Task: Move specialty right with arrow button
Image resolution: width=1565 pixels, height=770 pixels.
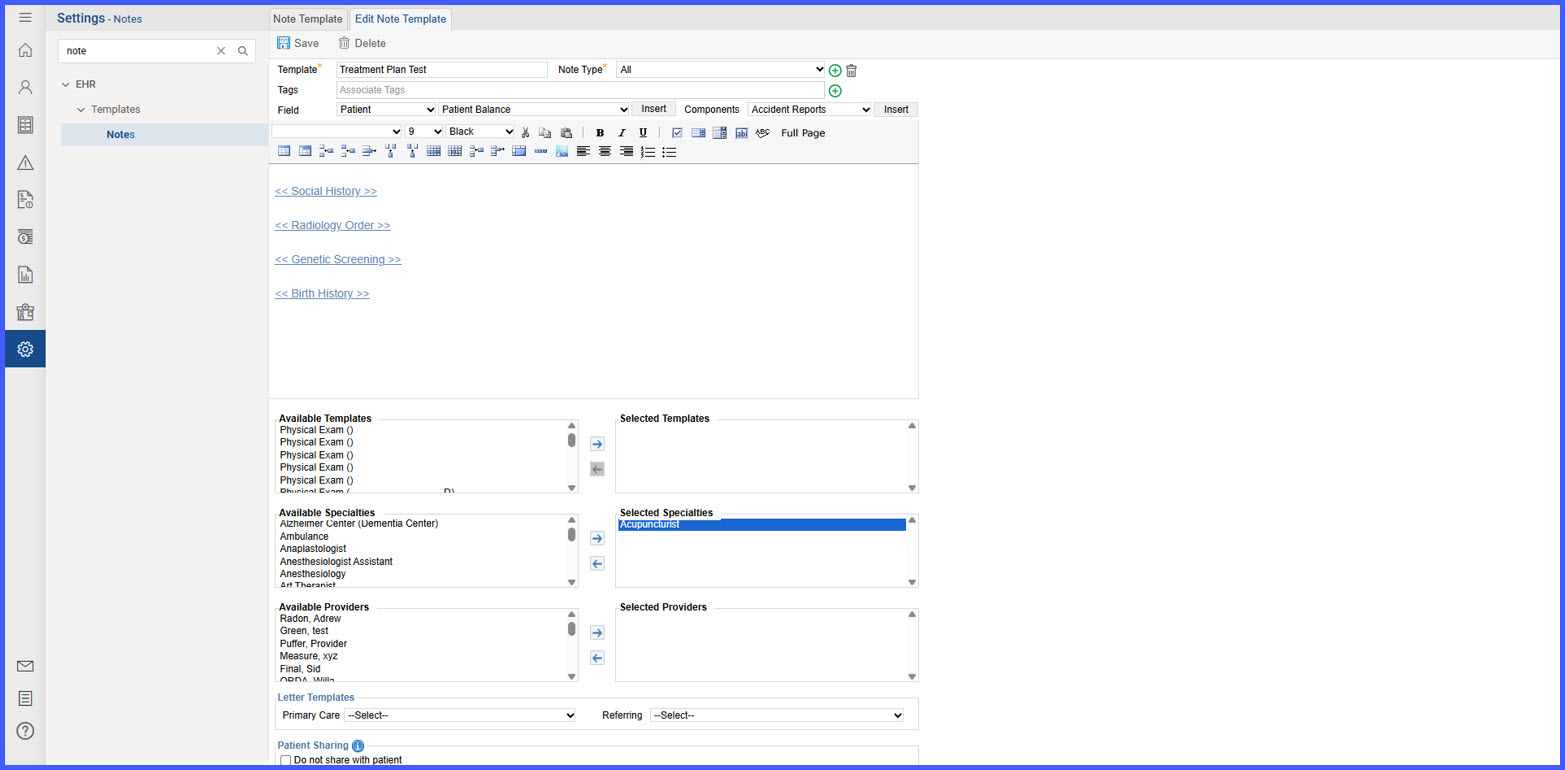Action: click(597, 538)
